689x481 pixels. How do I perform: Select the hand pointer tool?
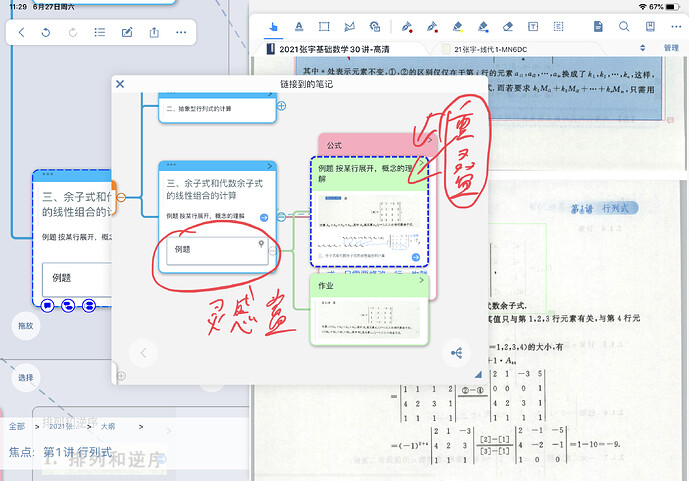[273, 27]
